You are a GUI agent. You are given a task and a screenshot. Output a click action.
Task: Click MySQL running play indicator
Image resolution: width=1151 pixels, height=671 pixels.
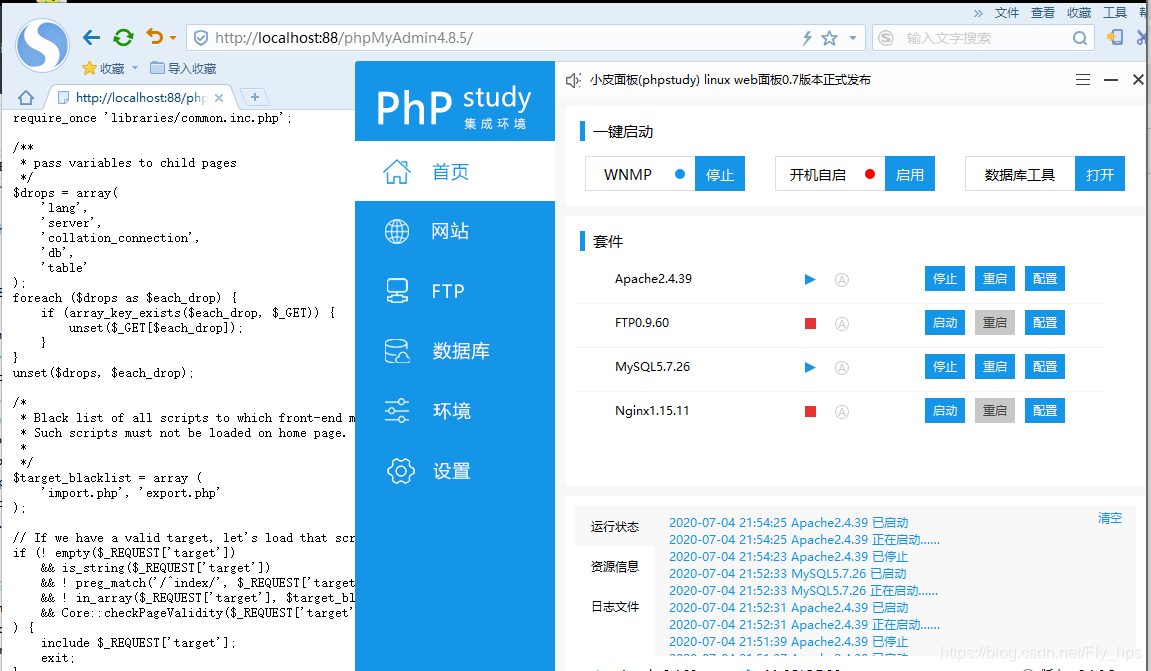tap(810, 367)
